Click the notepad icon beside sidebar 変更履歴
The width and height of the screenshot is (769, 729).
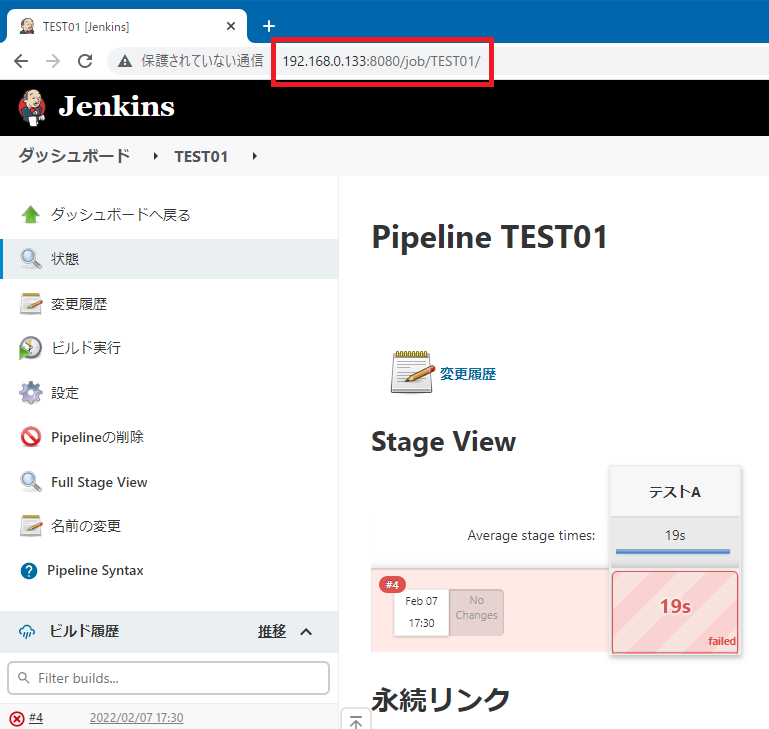point(30,304)
